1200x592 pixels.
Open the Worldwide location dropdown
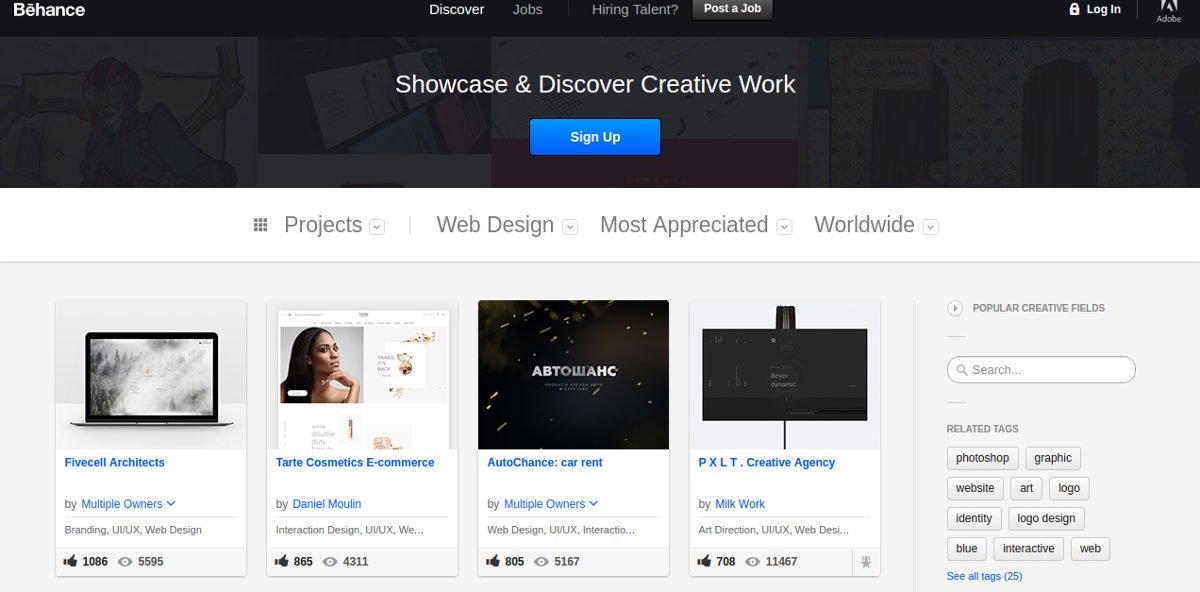(x=931, y=227)
